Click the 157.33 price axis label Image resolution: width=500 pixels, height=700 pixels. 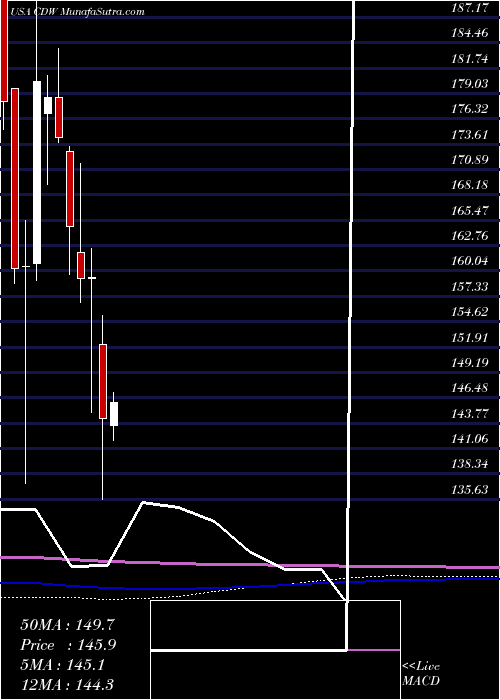(468, 286)
